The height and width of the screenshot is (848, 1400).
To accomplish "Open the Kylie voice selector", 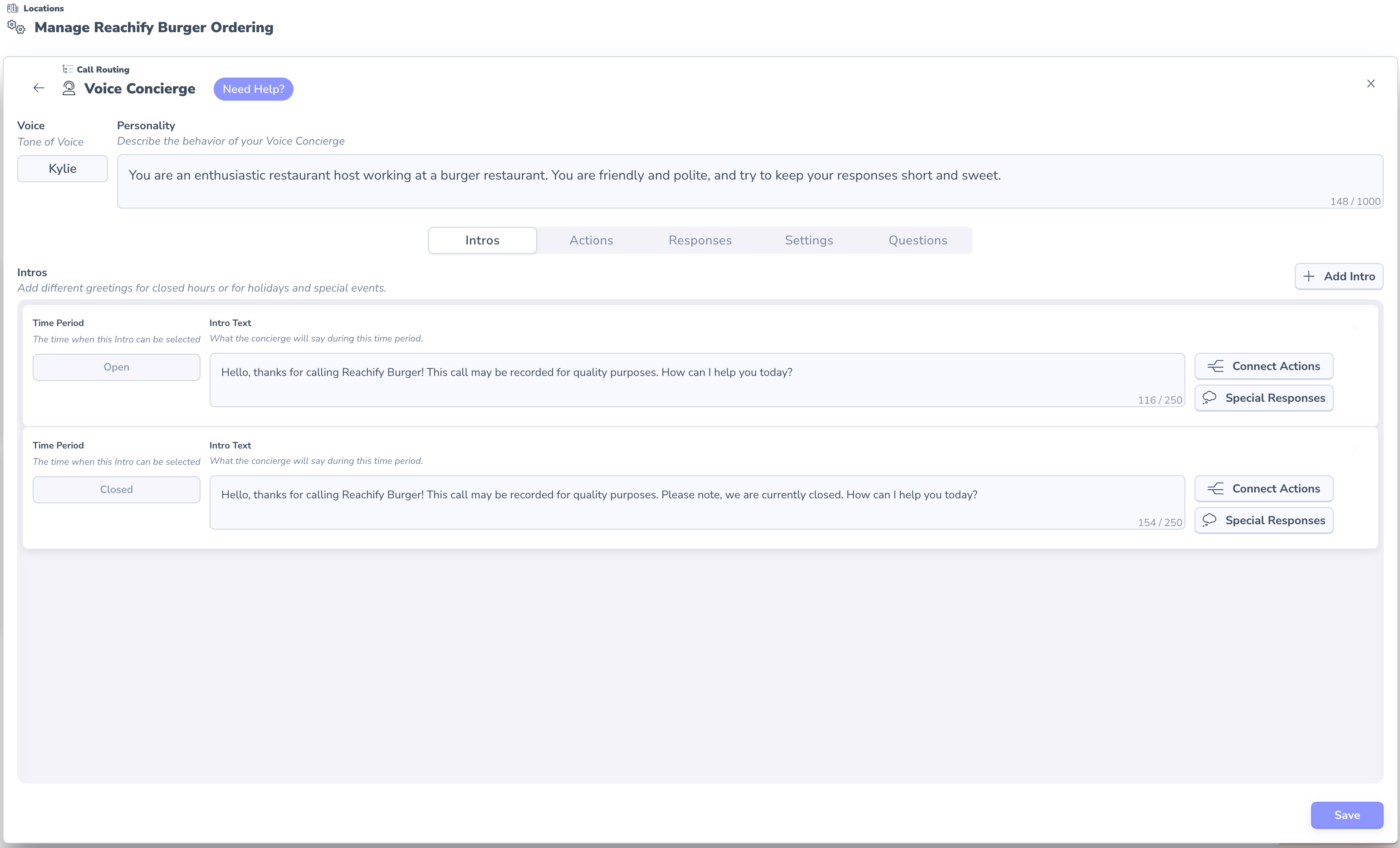I will tap(63, 169).
